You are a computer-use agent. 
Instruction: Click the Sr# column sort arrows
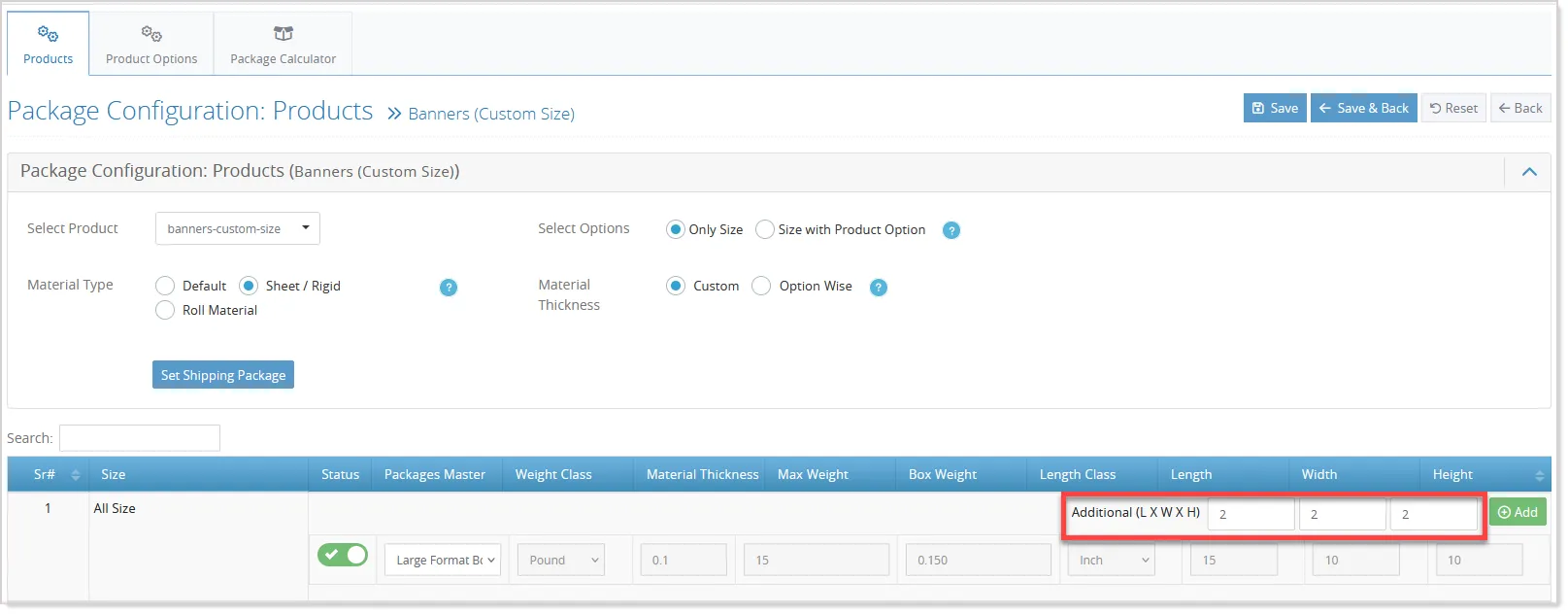76,475
